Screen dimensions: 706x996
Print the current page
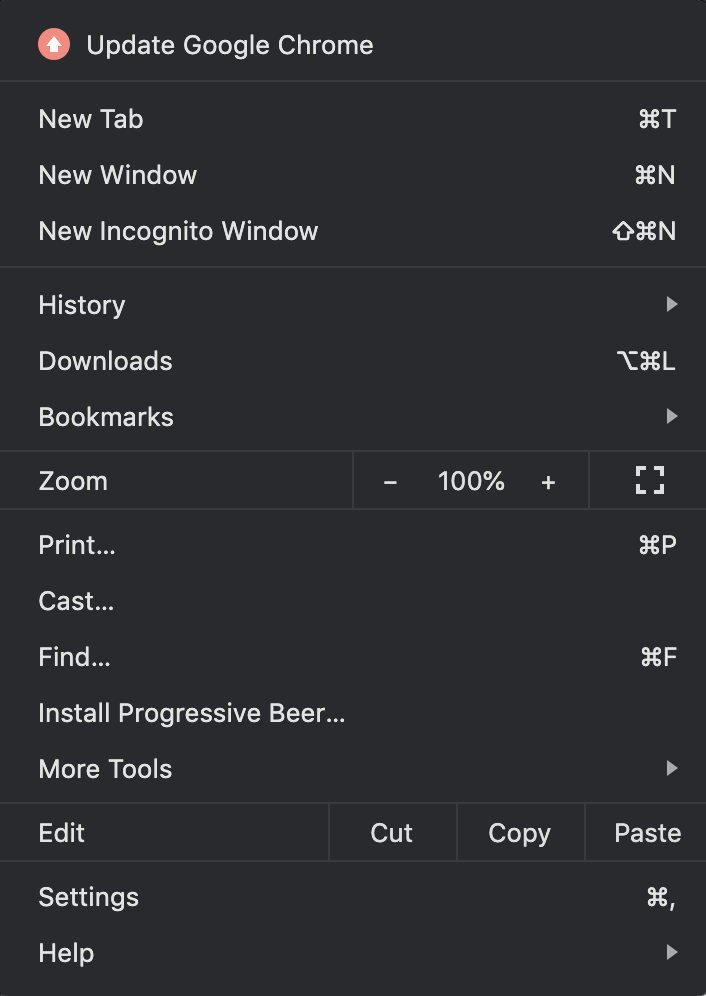(77, 545)
